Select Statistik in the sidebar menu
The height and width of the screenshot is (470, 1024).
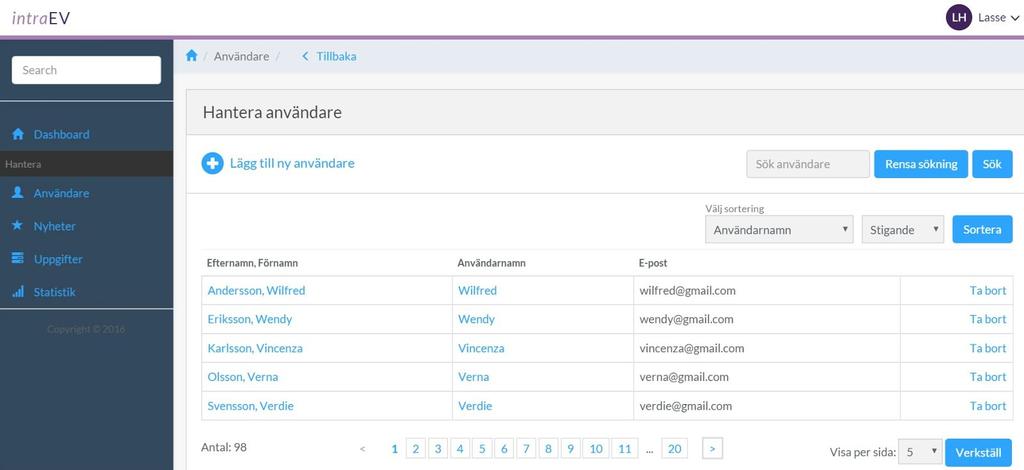55,292
